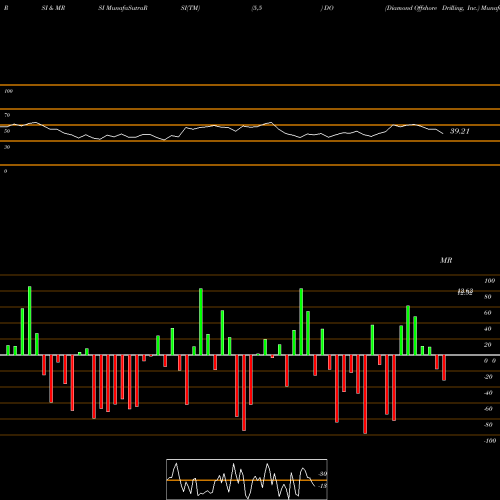
Task: Click the -80 tick on MR axis
Action: (x=488, y=425)
